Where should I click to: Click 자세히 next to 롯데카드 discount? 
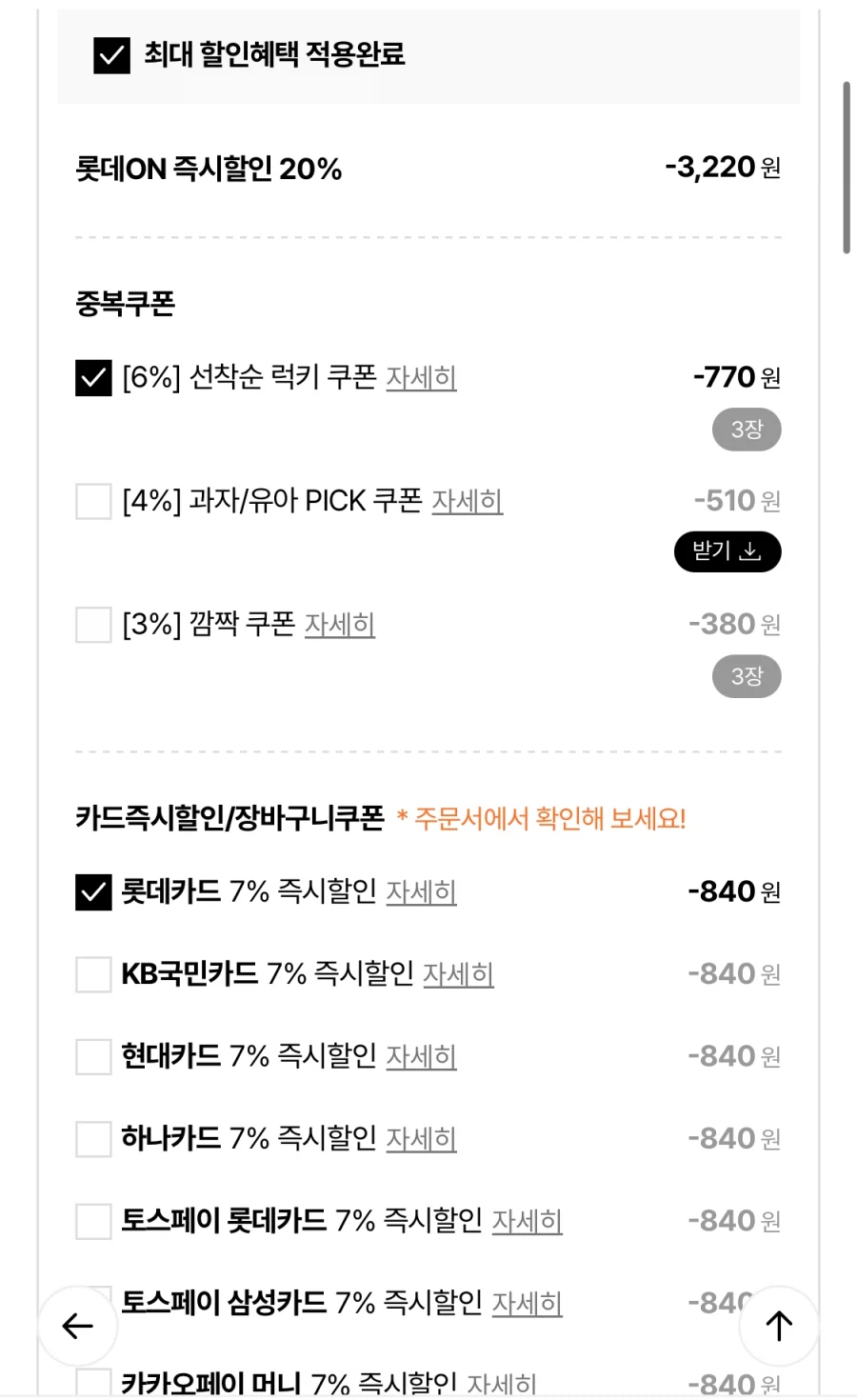pyautogui.click(x=422, y=892)
